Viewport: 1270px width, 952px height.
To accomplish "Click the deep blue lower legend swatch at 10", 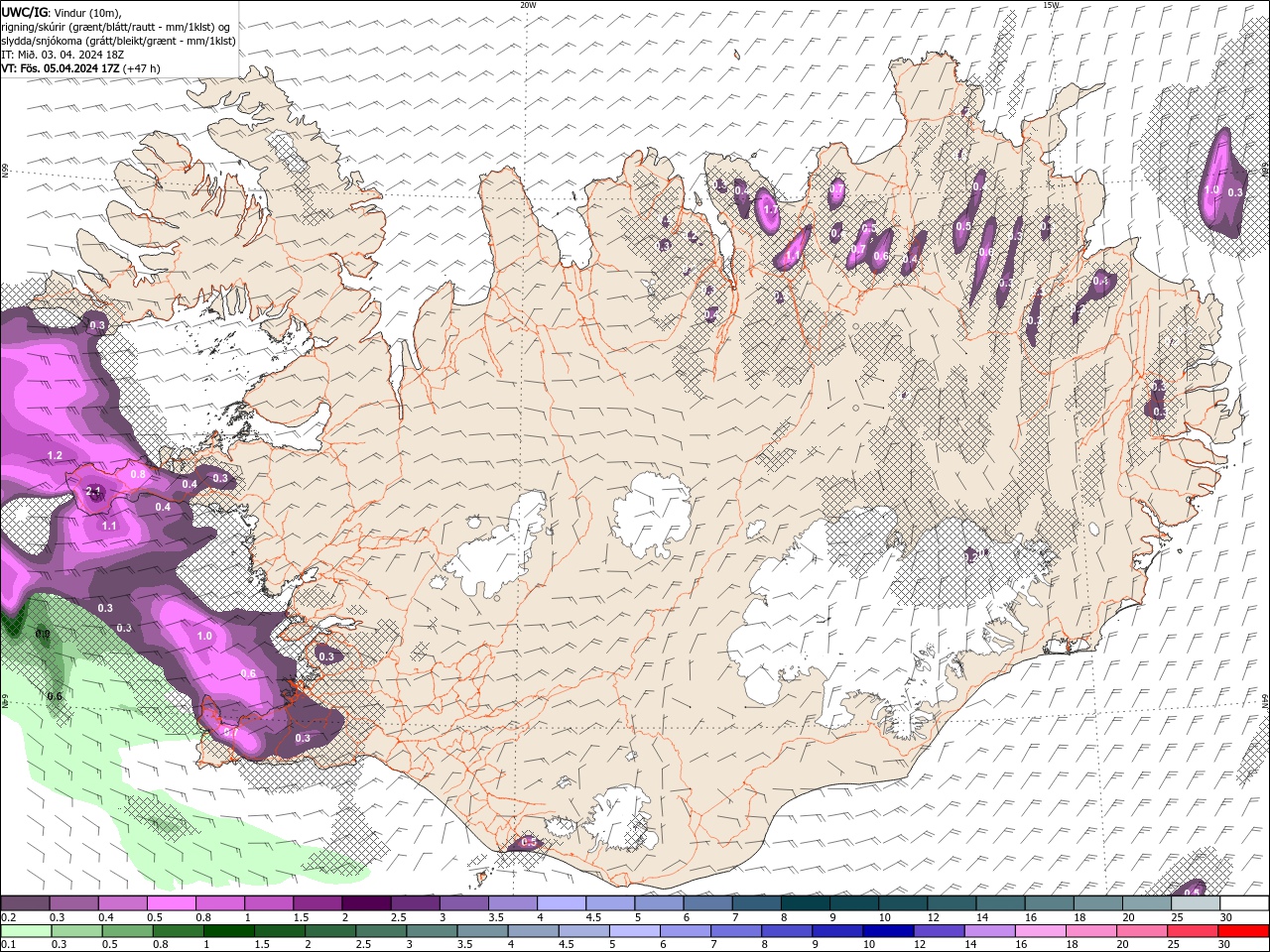I will coord(887,931).
